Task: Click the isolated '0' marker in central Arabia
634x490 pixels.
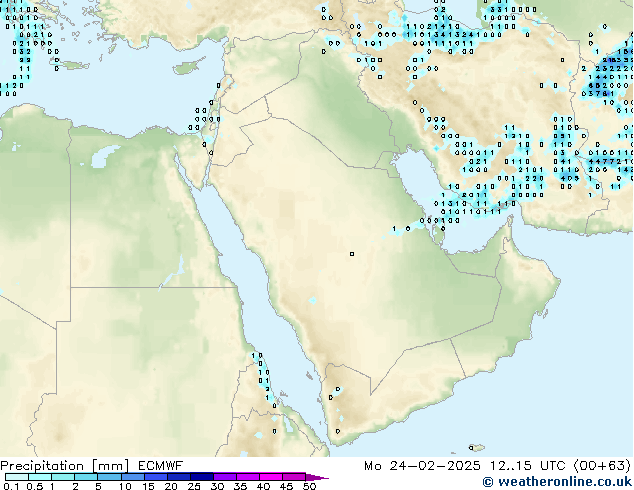Action: [x=352, y=254]
